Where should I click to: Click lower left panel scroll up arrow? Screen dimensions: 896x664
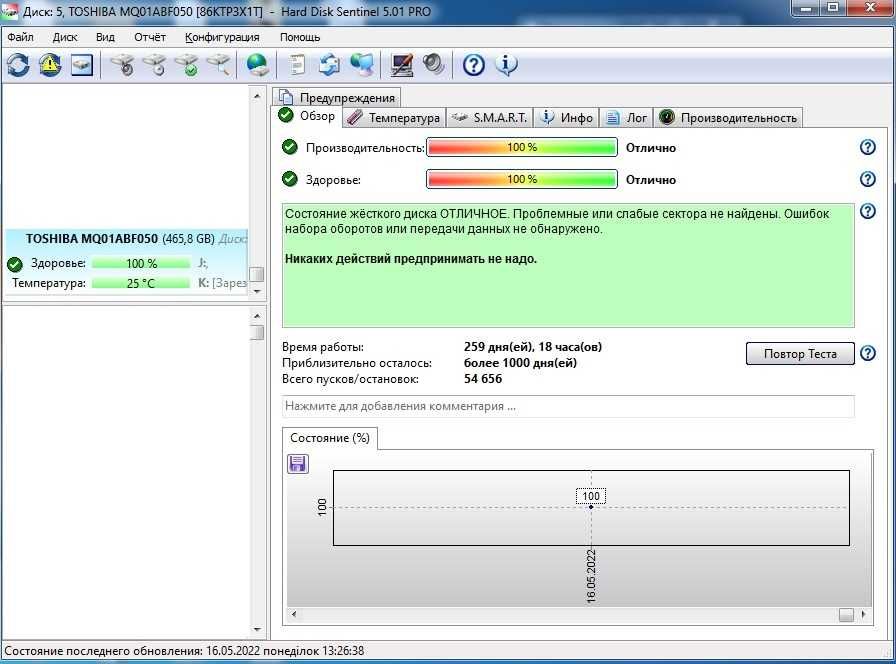257,316
